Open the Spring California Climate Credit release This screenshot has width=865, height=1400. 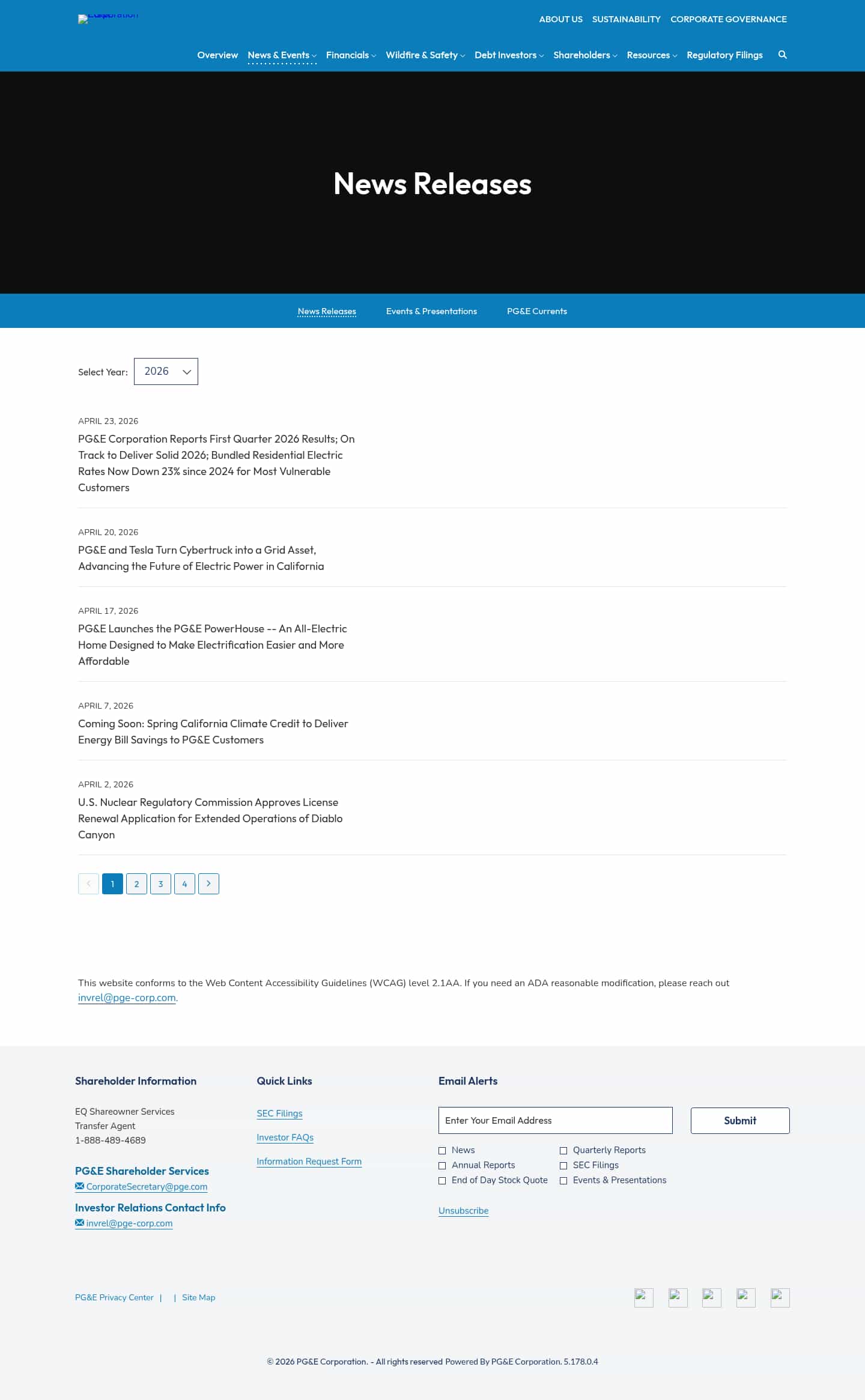[x=213, y=732]
